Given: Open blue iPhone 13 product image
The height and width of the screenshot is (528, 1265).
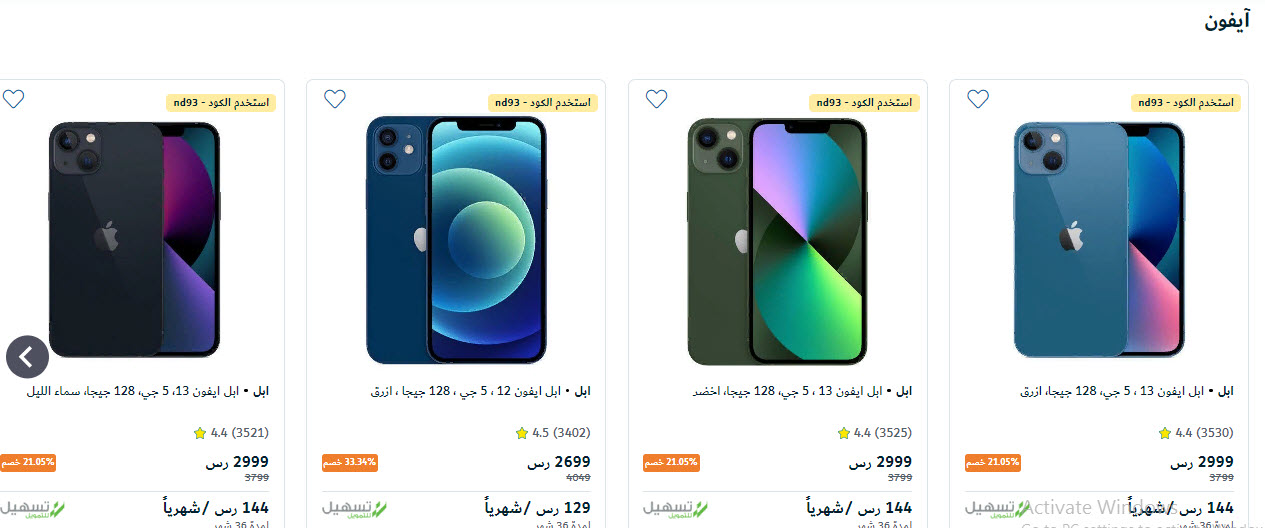Looking at the screenshot, I should pyautogui.click(x=1099, y=240).
